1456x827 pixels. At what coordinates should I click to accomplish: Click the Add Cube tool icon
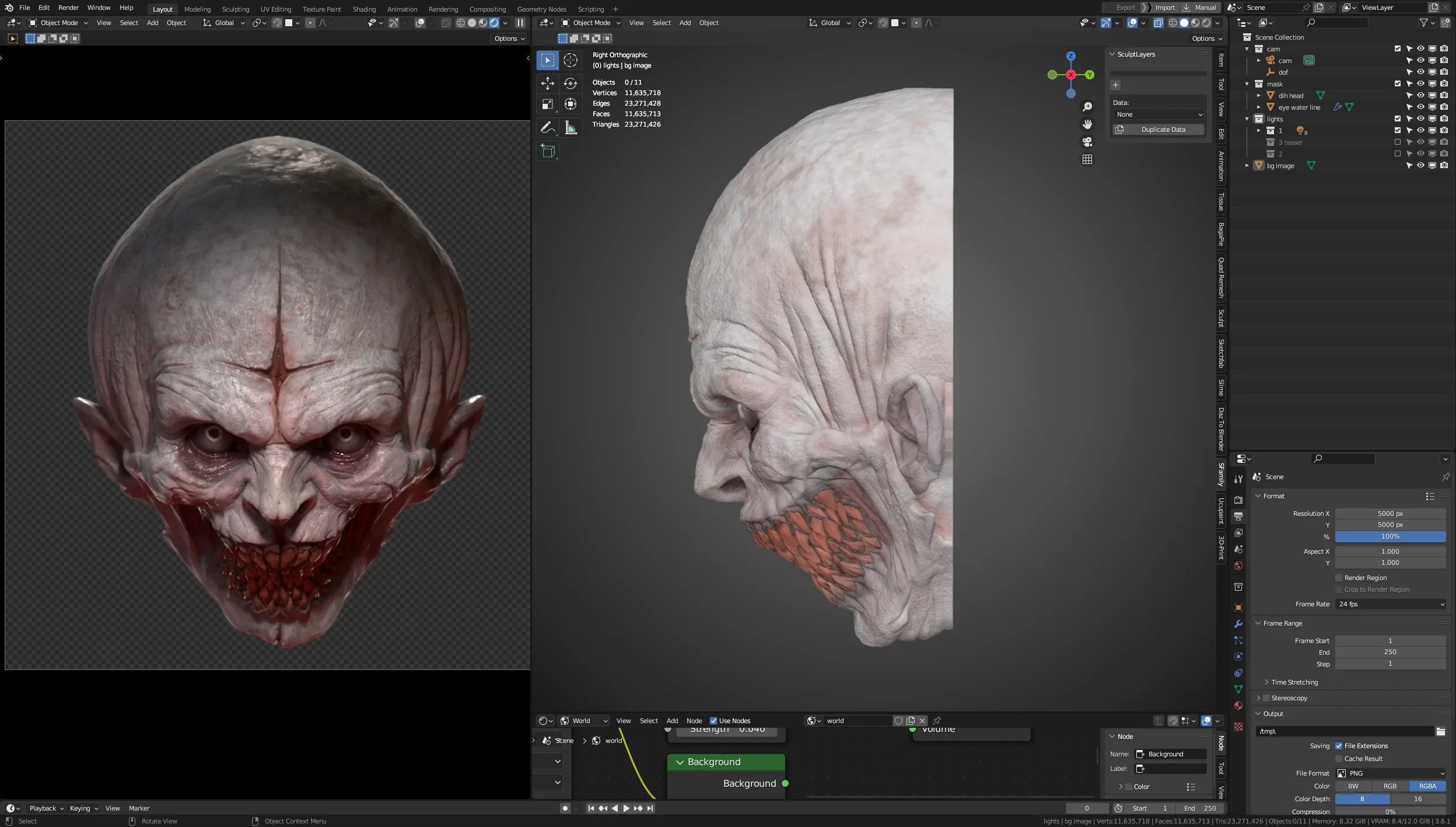(x=547, y=151)
